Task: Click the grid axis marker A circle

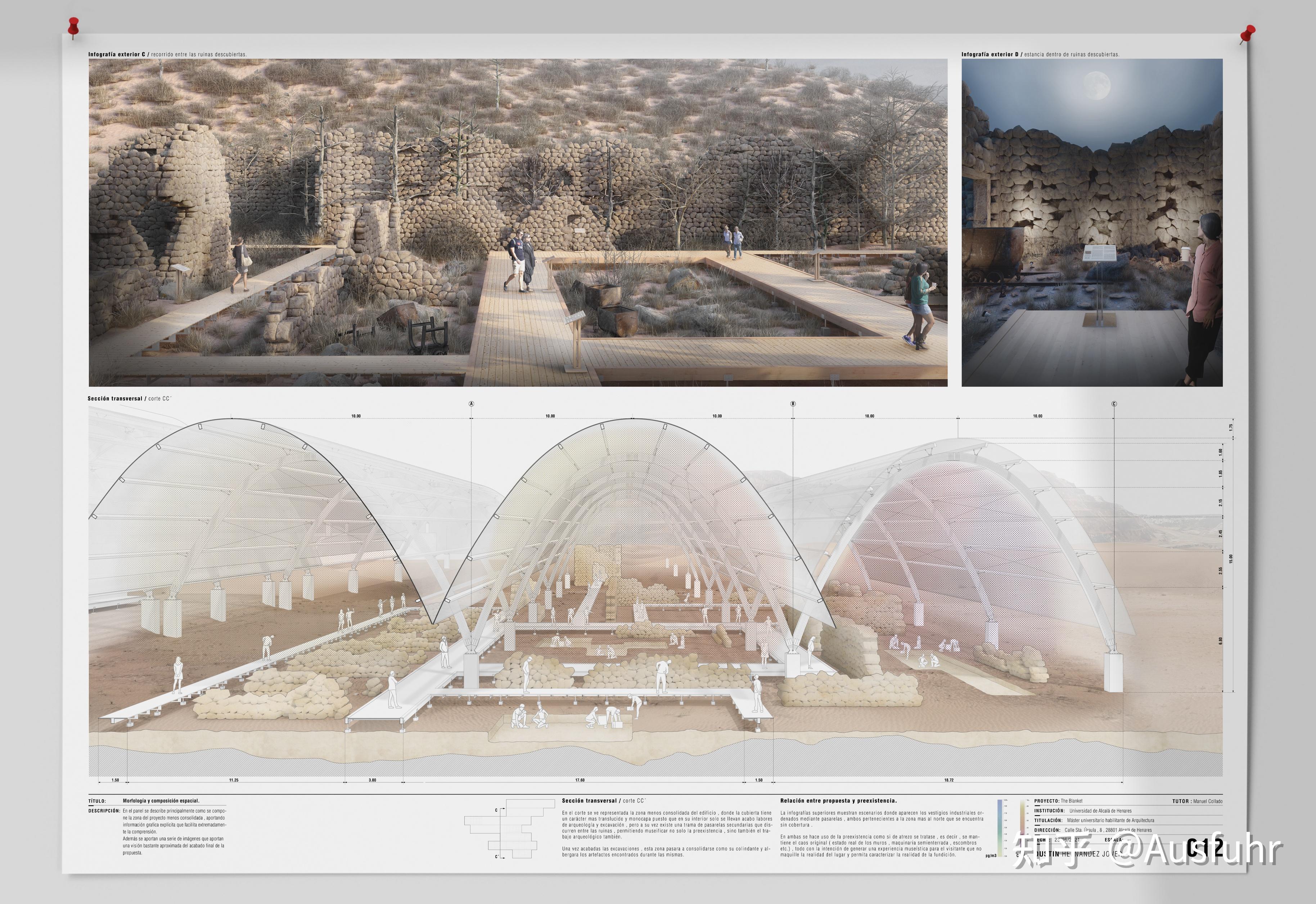Action: point(471,404)
